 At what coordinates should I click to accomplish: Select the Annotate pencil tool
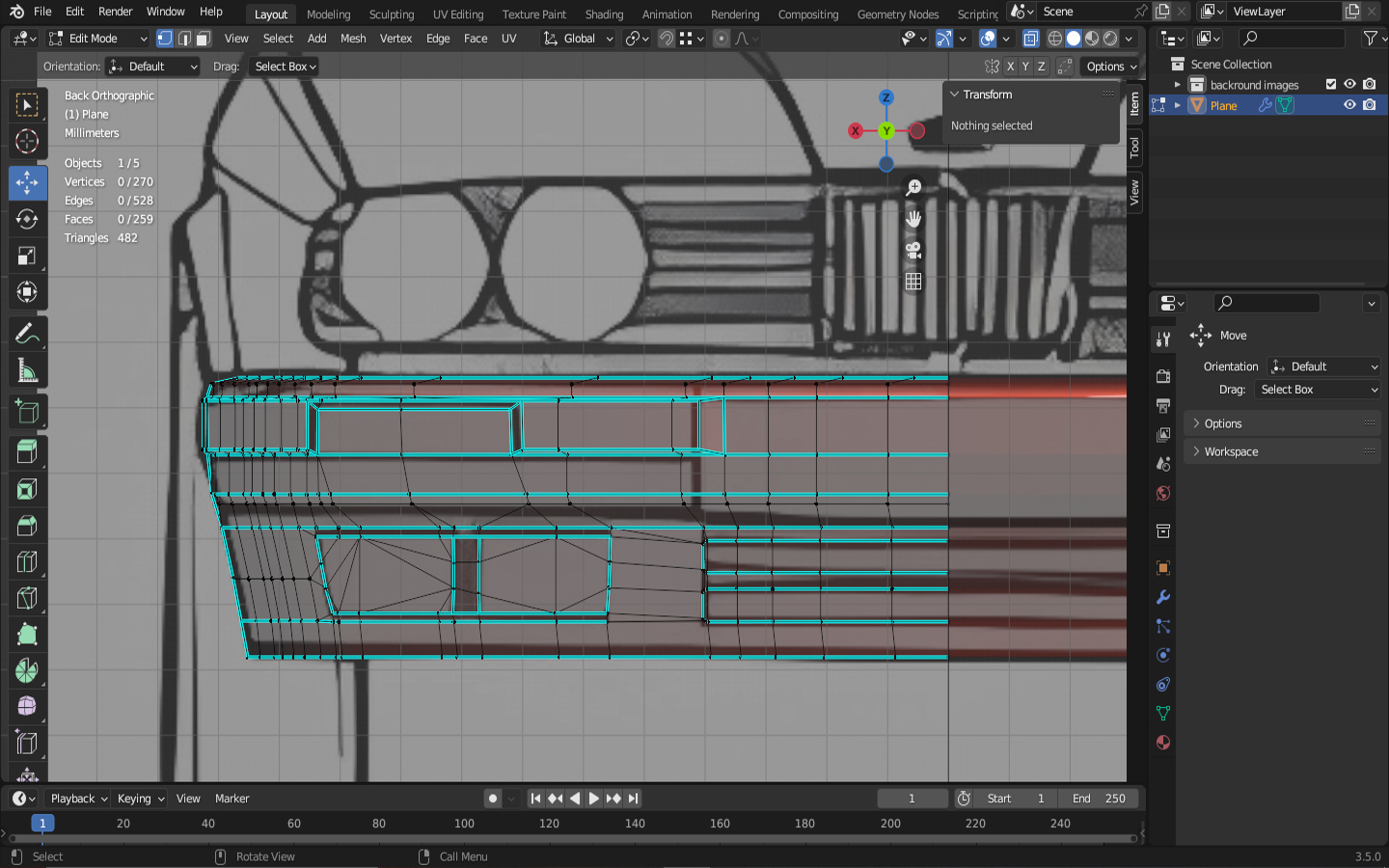pyautogui.click(x=27, y=335)
